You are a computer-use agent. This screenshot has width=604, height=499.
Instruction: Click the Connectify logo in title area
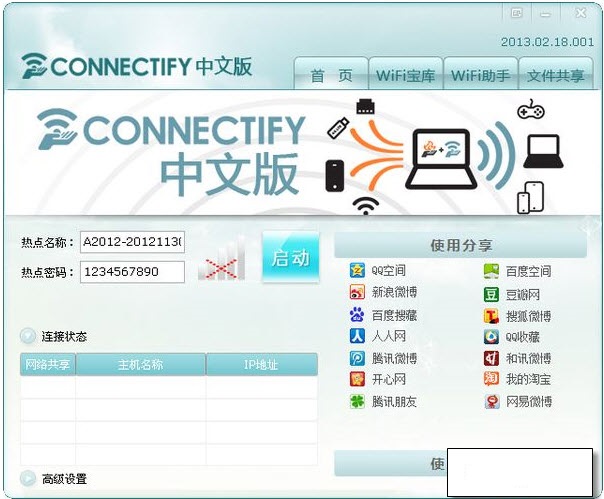[x=137, y=66]
